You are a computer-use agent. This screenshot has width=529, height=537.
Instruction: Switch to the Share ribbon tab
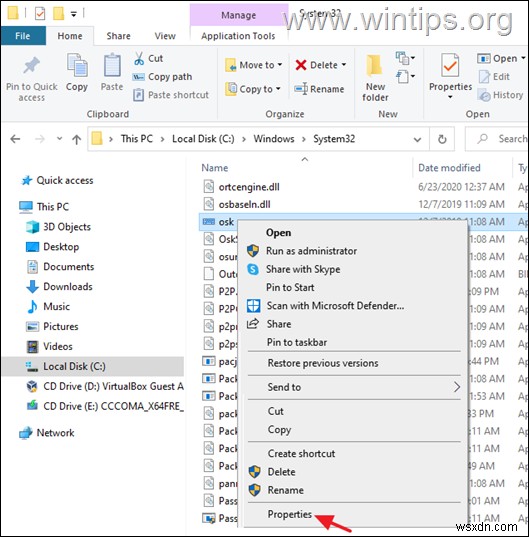pos(118,36)
